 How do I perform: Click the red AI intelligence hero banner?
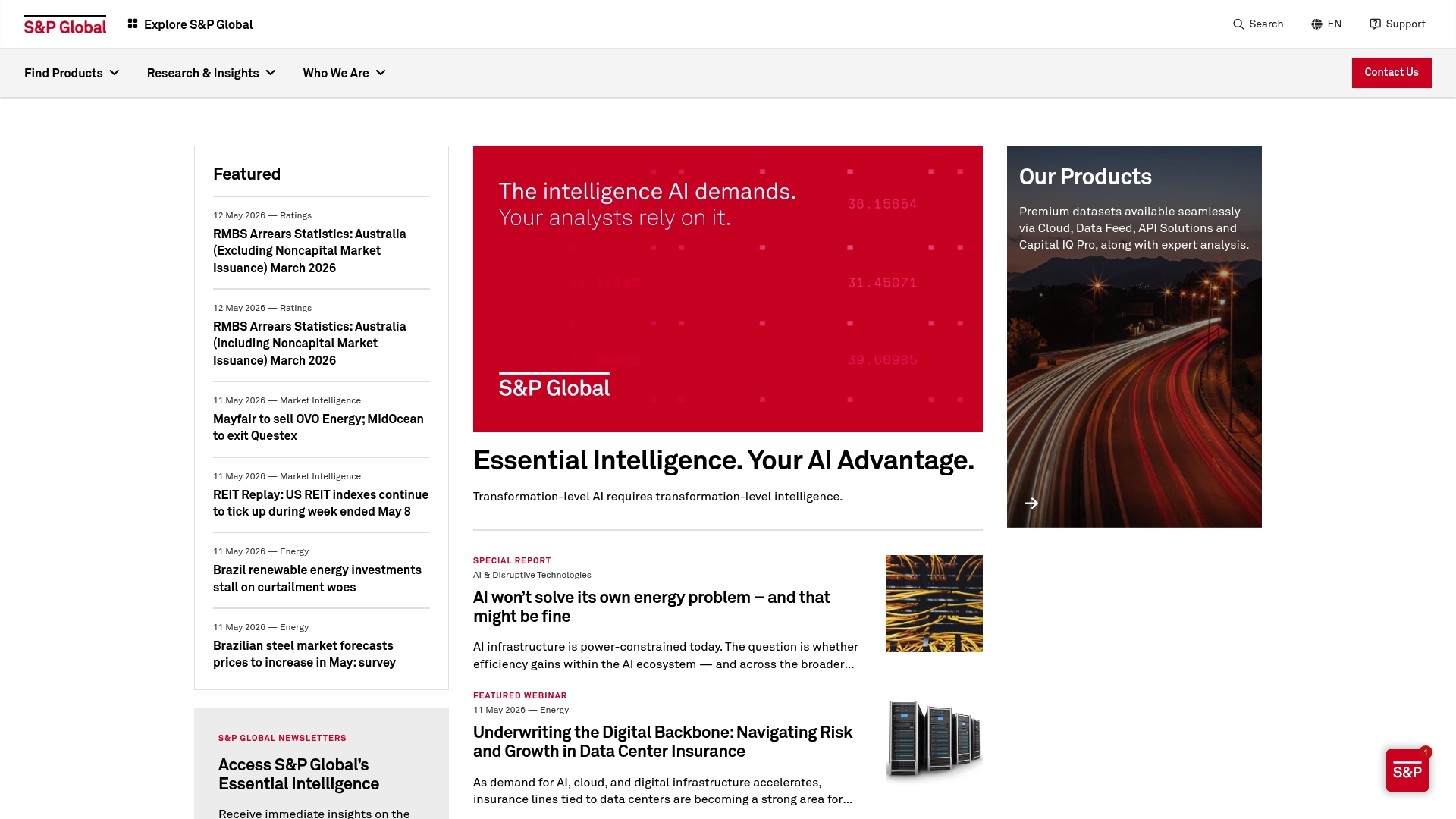728,289
